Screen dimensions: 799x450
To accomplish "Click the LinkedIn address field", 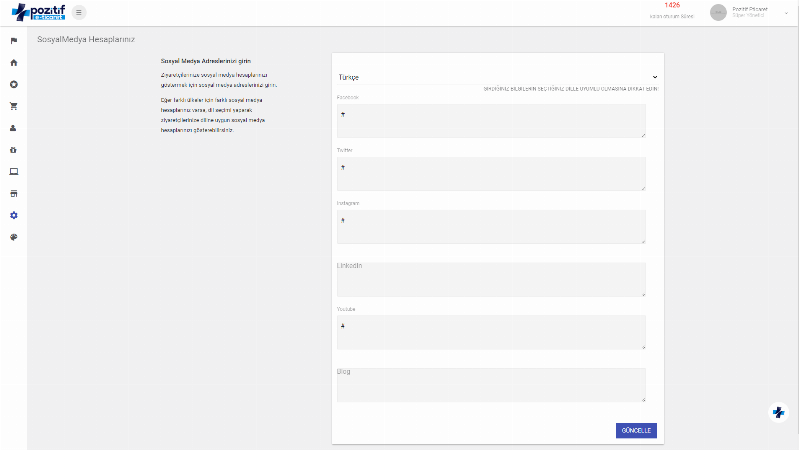I will point(491,280).
